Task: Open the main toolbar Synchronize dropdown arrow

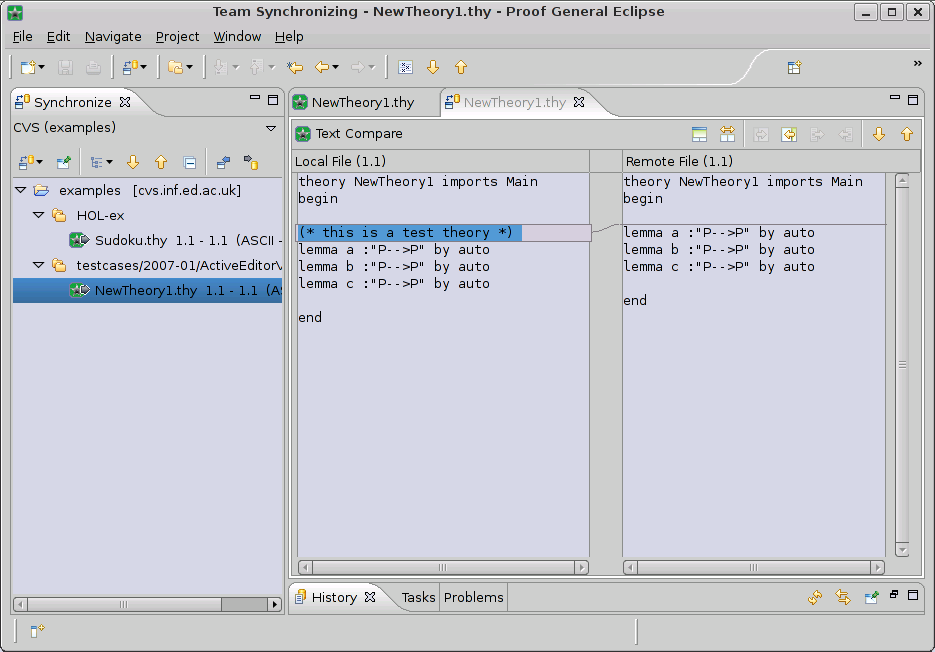Action: point(144,67)
